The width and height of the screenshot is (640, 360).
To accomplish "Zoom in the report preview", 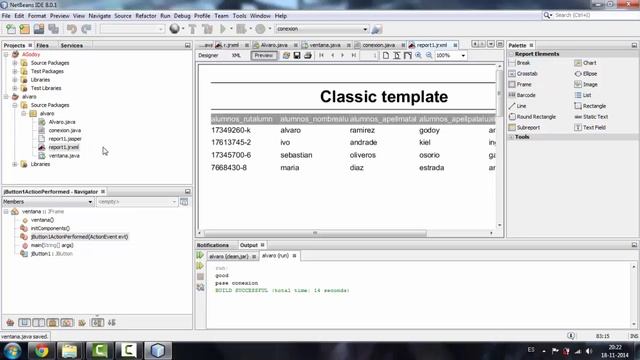I will [418, 55].
